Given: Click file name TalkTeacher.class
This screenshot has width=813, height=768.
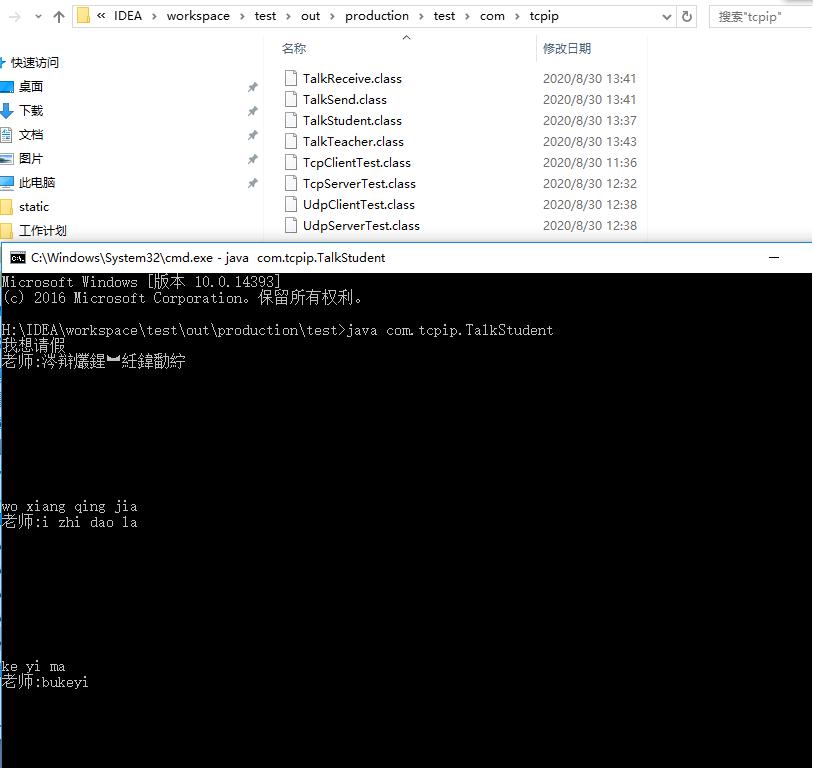Looking at the screenshot, I should (x=353, y=142).
